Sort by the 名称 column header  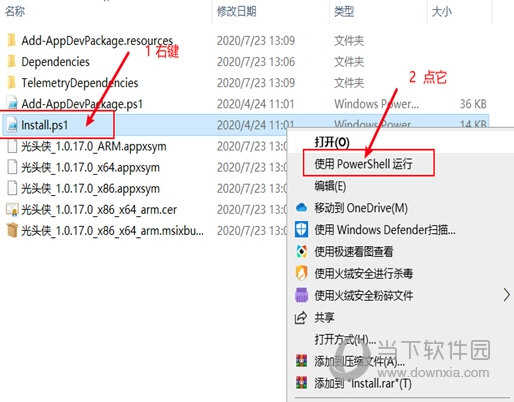click(x=15, y=11)
